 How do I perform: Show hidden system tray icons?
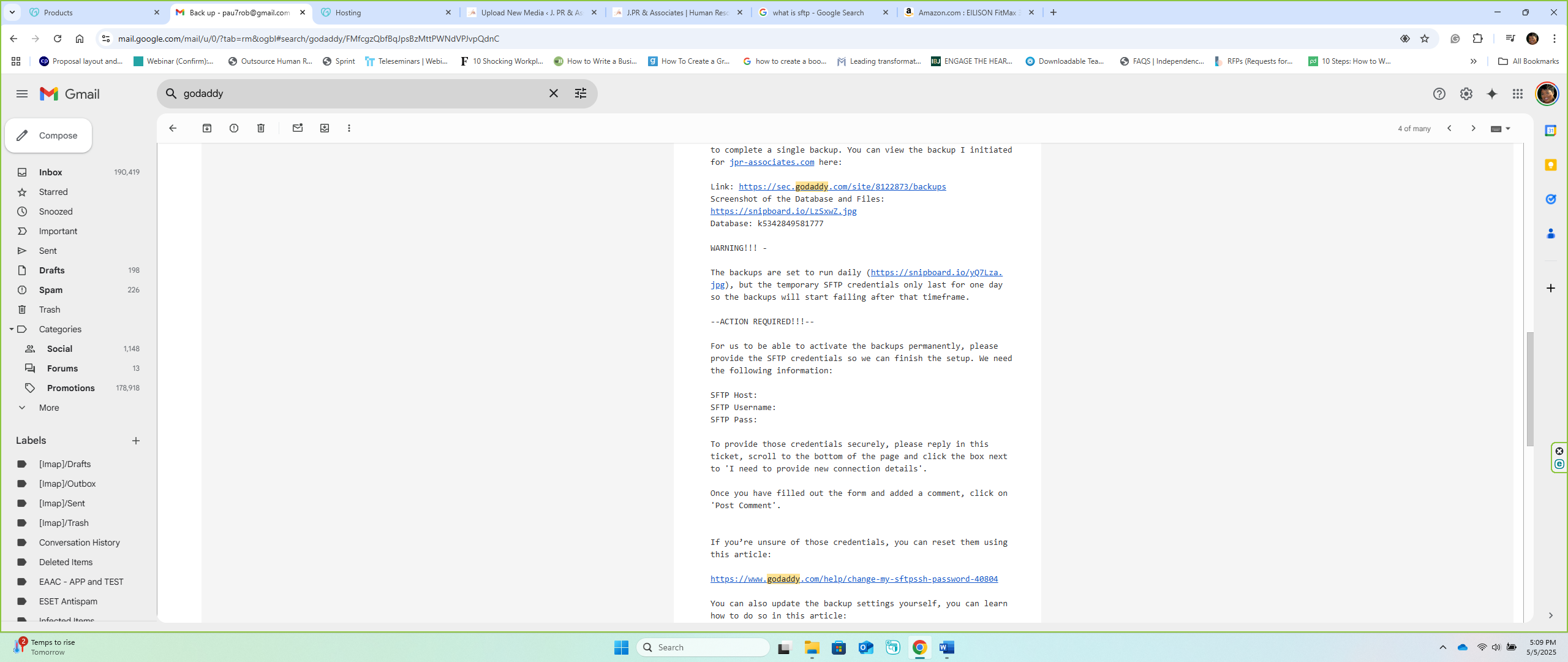click(1443, 647)
